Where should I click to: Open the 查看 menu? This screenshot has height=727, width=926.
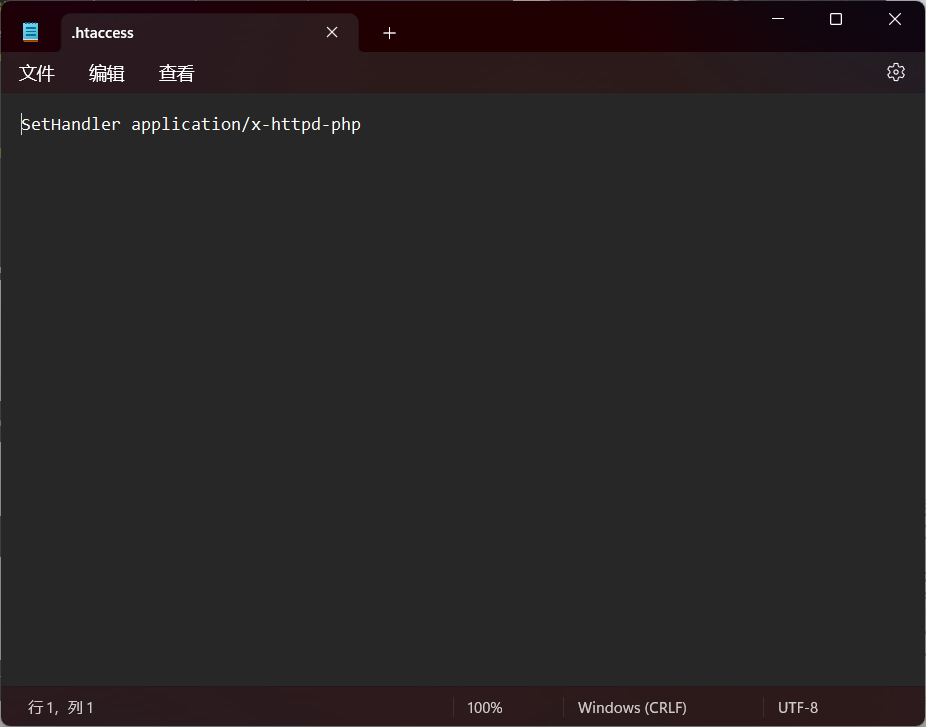[x=177, y=73]
